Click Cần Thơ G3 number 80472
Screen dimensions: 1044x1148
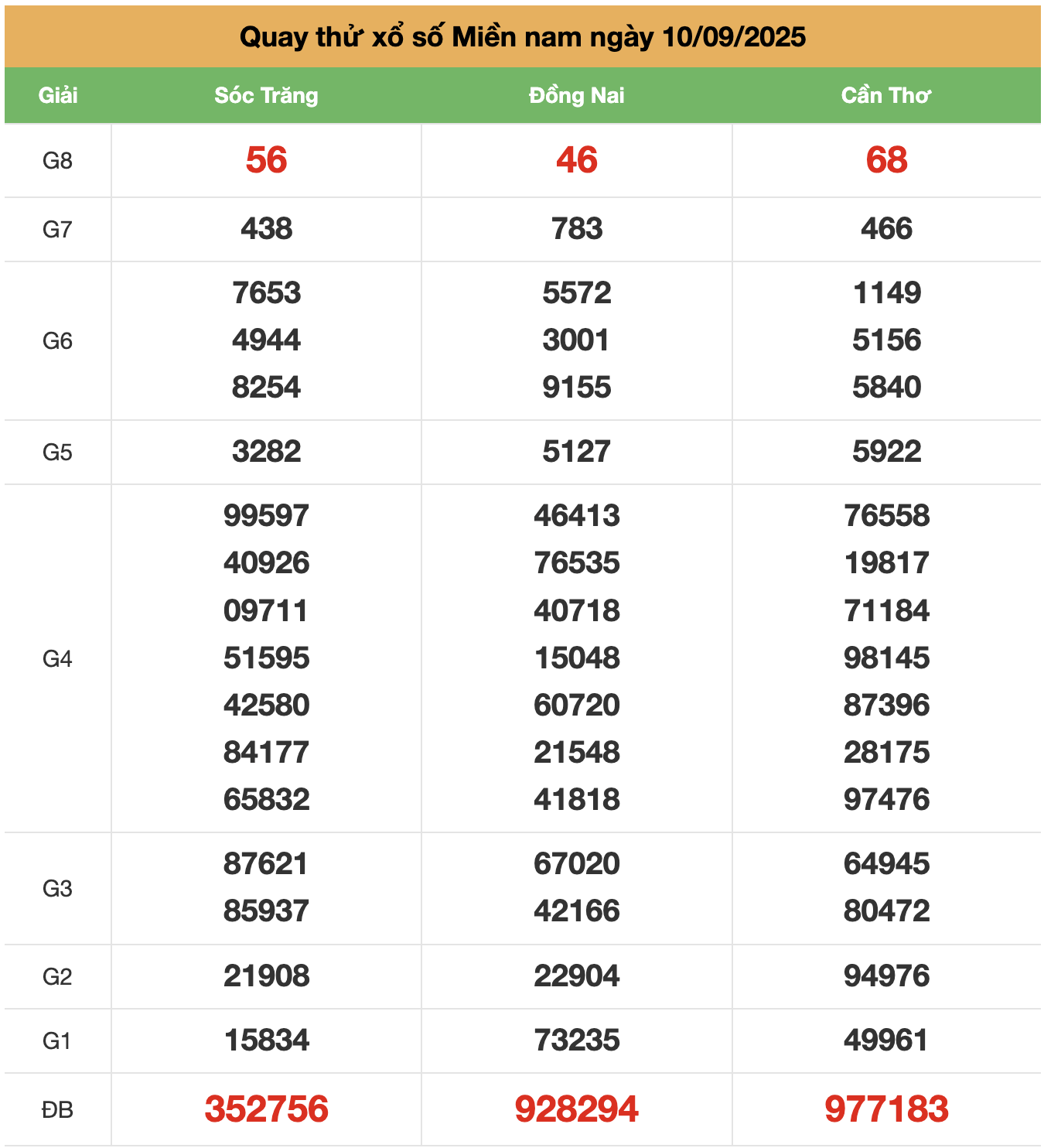pyautogui.click(x=886, y=911)
